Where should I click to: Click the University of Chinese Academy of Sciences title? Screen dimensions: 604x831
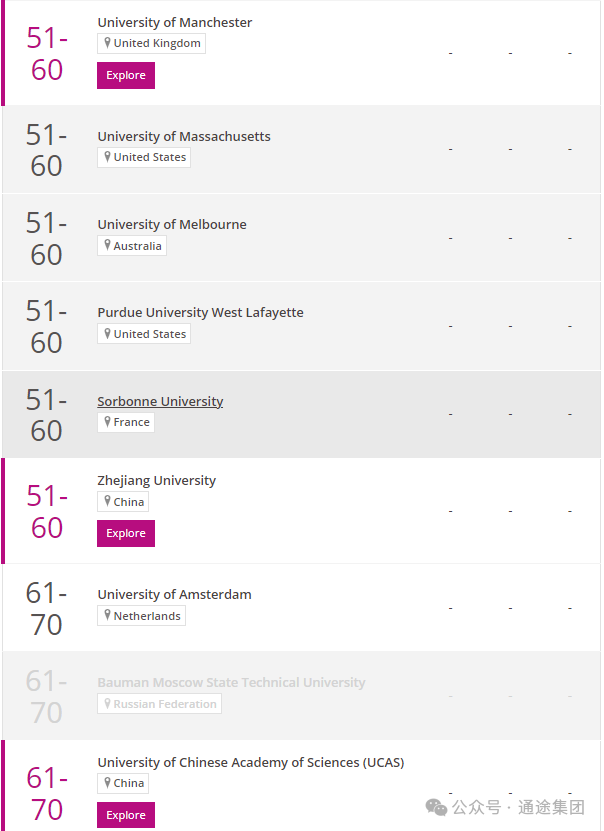(x=251, y=762)
